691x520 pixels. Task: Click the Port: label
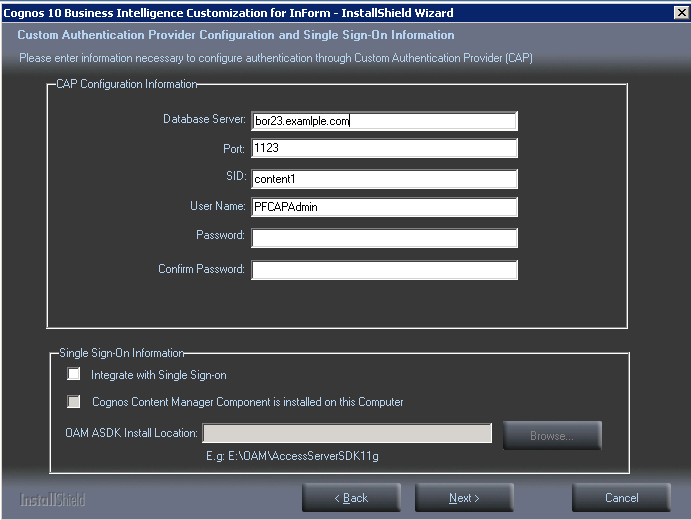point(234,149)
